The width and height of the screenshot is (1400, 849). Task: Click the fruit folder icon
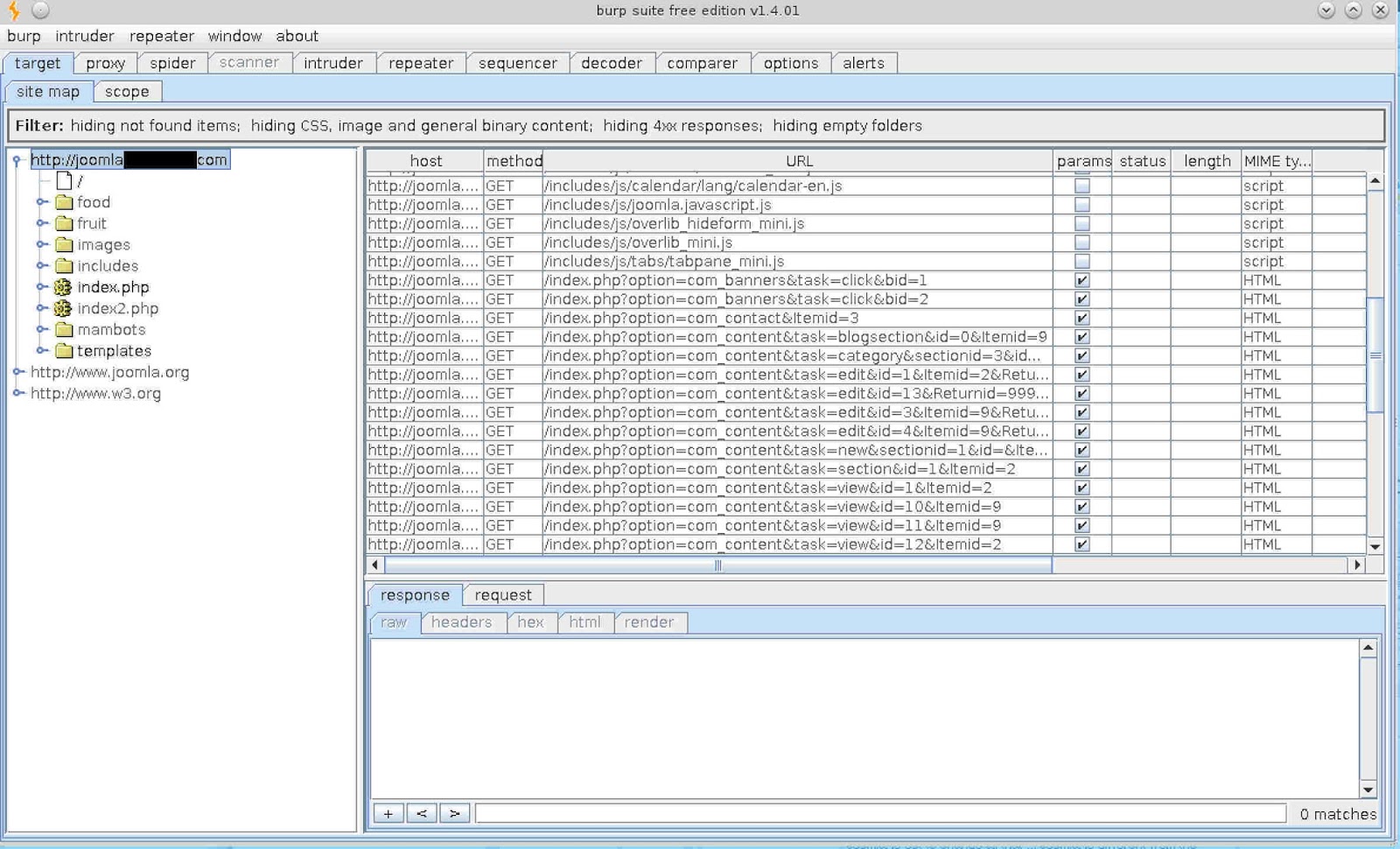tap(64, 223)
